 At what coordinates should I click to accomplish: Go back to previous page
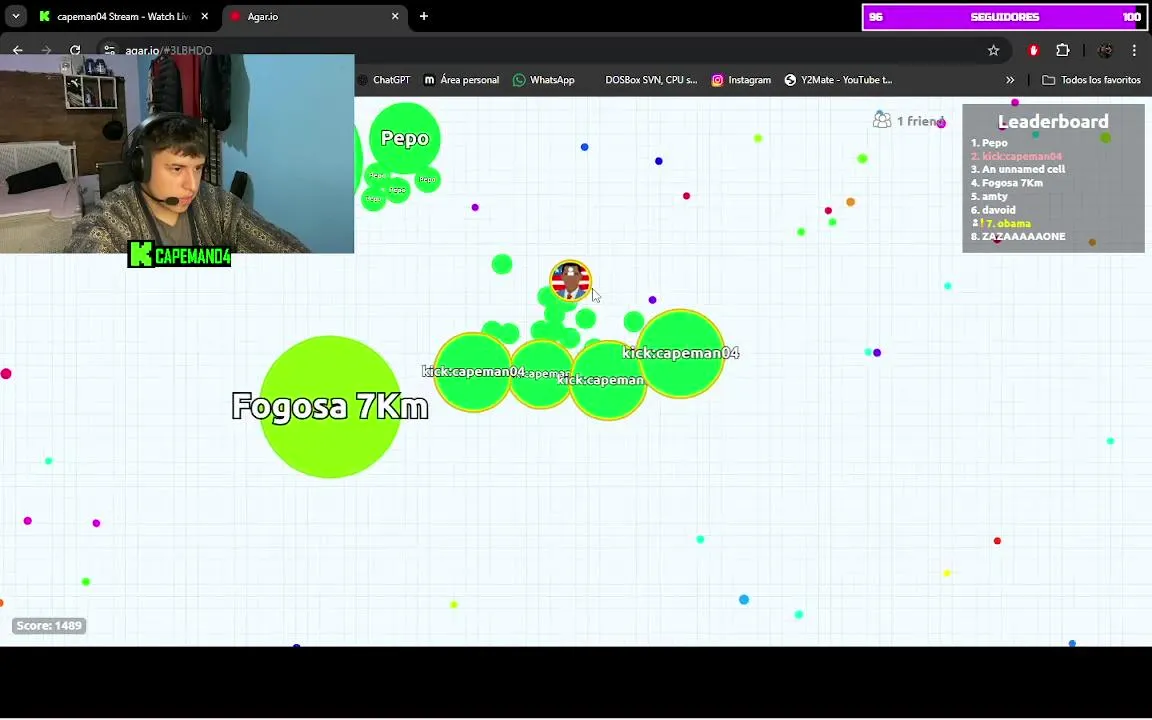pos(18,50)
